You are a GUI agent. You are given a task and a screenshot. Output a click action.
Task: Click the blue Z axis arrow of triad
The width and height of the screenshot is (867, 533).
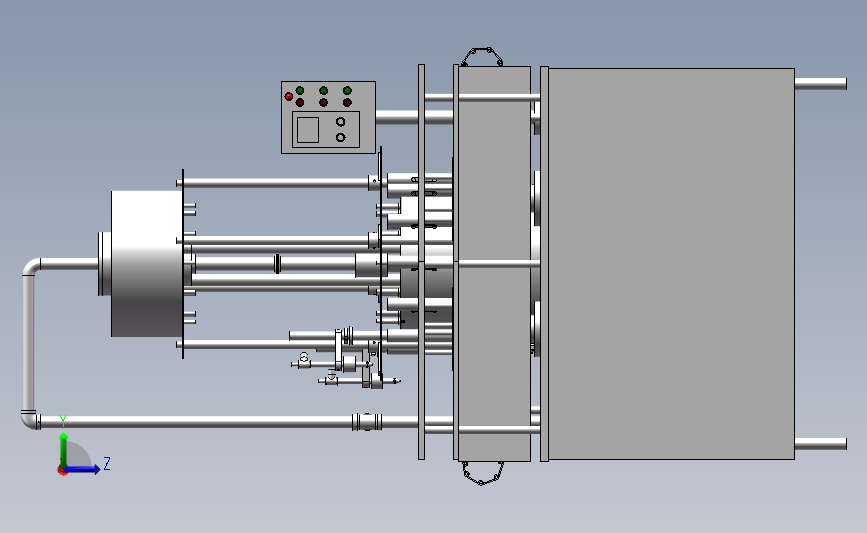tap(83, 469)
